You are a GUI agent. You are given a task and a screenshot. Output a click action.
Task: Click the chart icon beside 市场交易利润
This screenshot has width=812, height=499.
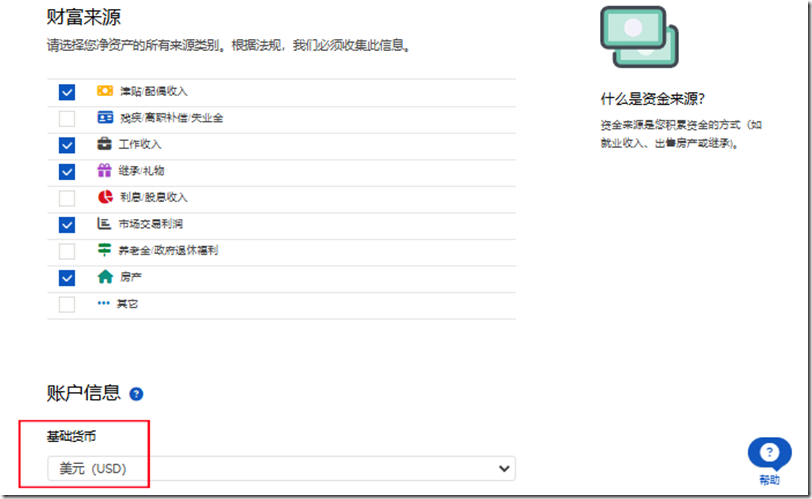(x=104, y=224)
